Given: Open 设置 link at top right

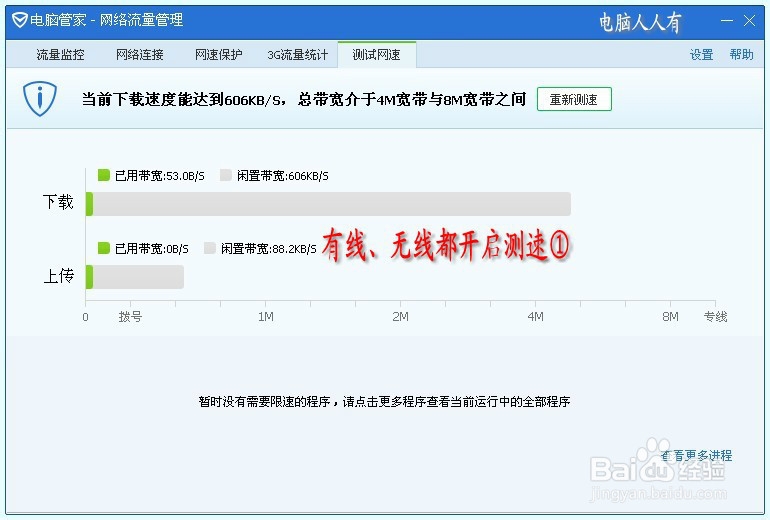Looking at the screenshot, I should (701, 55).
